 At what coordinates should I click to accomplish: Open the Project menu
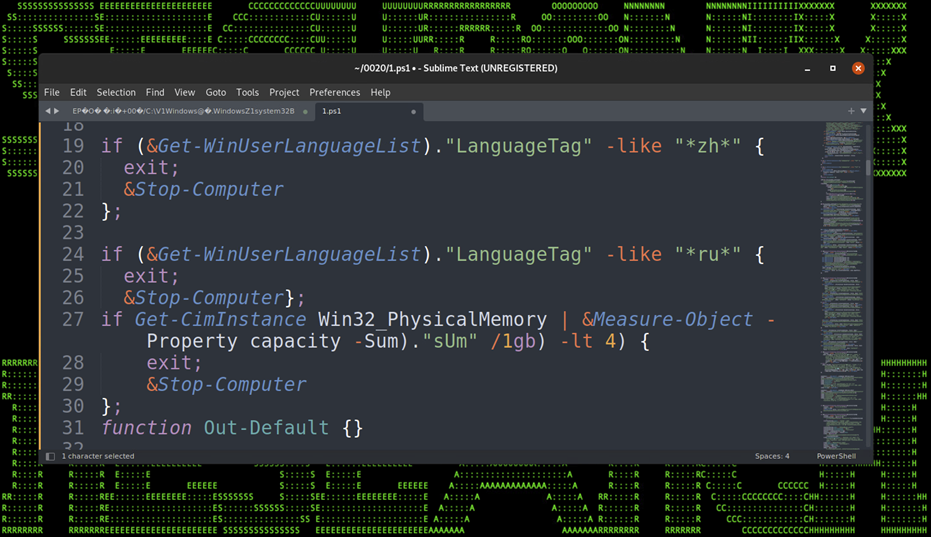284,92
